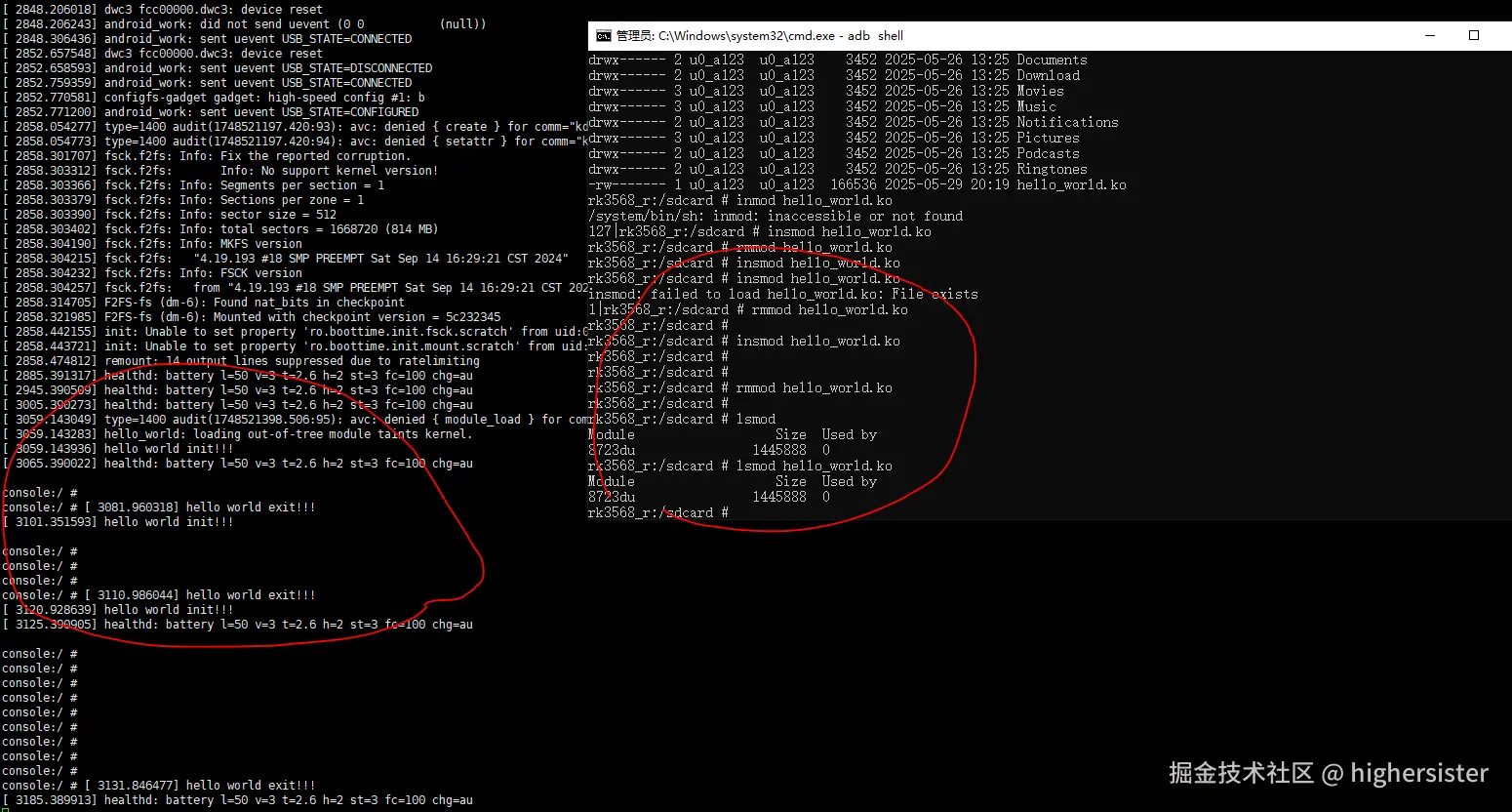The width and height of the screenshot is (1512, 812).
Task: Click the dwc3 device reset line at 2848.206018
Action: pos(162,9)
